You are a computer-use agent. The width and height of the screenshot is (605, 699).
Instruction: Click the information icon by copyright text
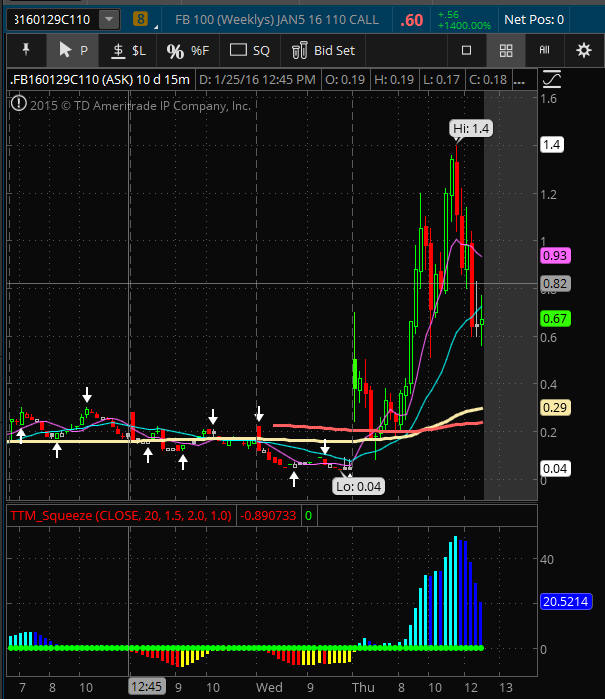tap(18, 102)
